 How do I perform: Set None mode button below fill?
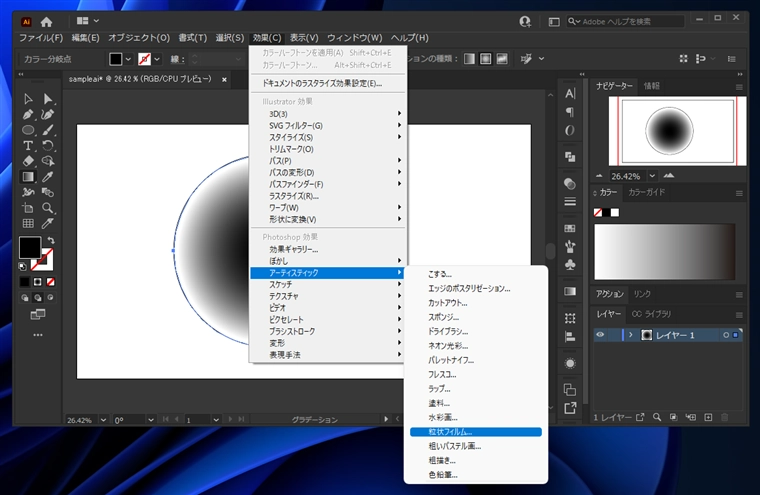point(50,282)
